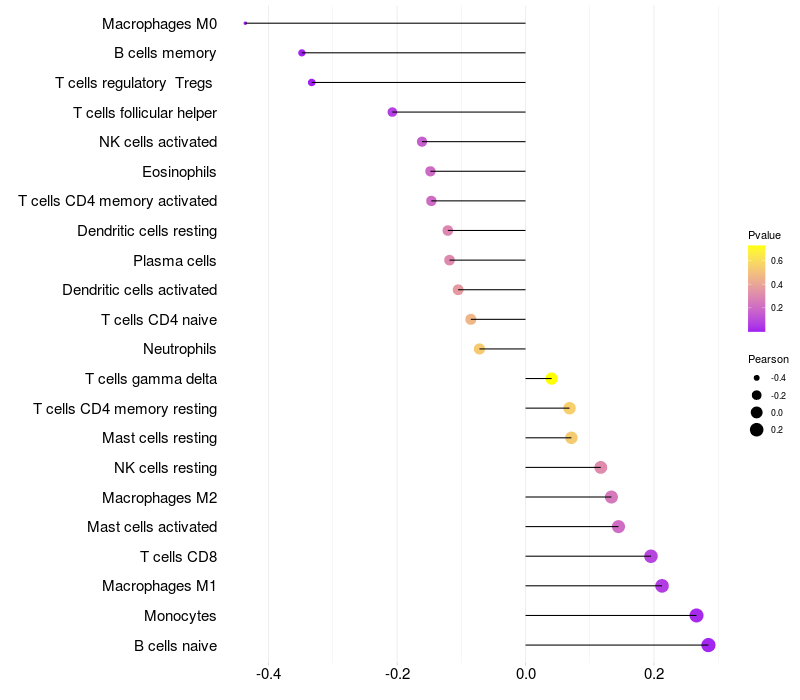Select the Macrophages M1 dot
The width and height of the screenshot is (800, 700).
[662, 586]
